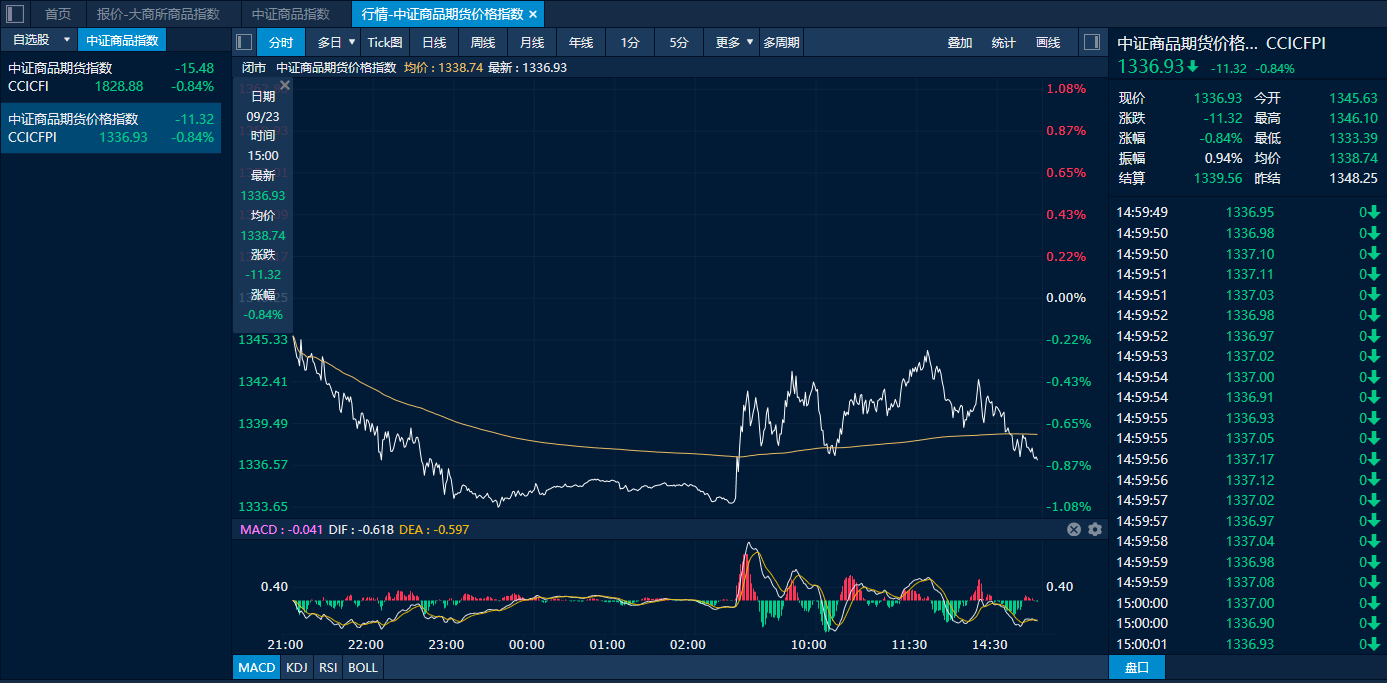1387x683 pixels.
Task: Open the 自选股 dropdown arrow
Action: click(67, 40)
